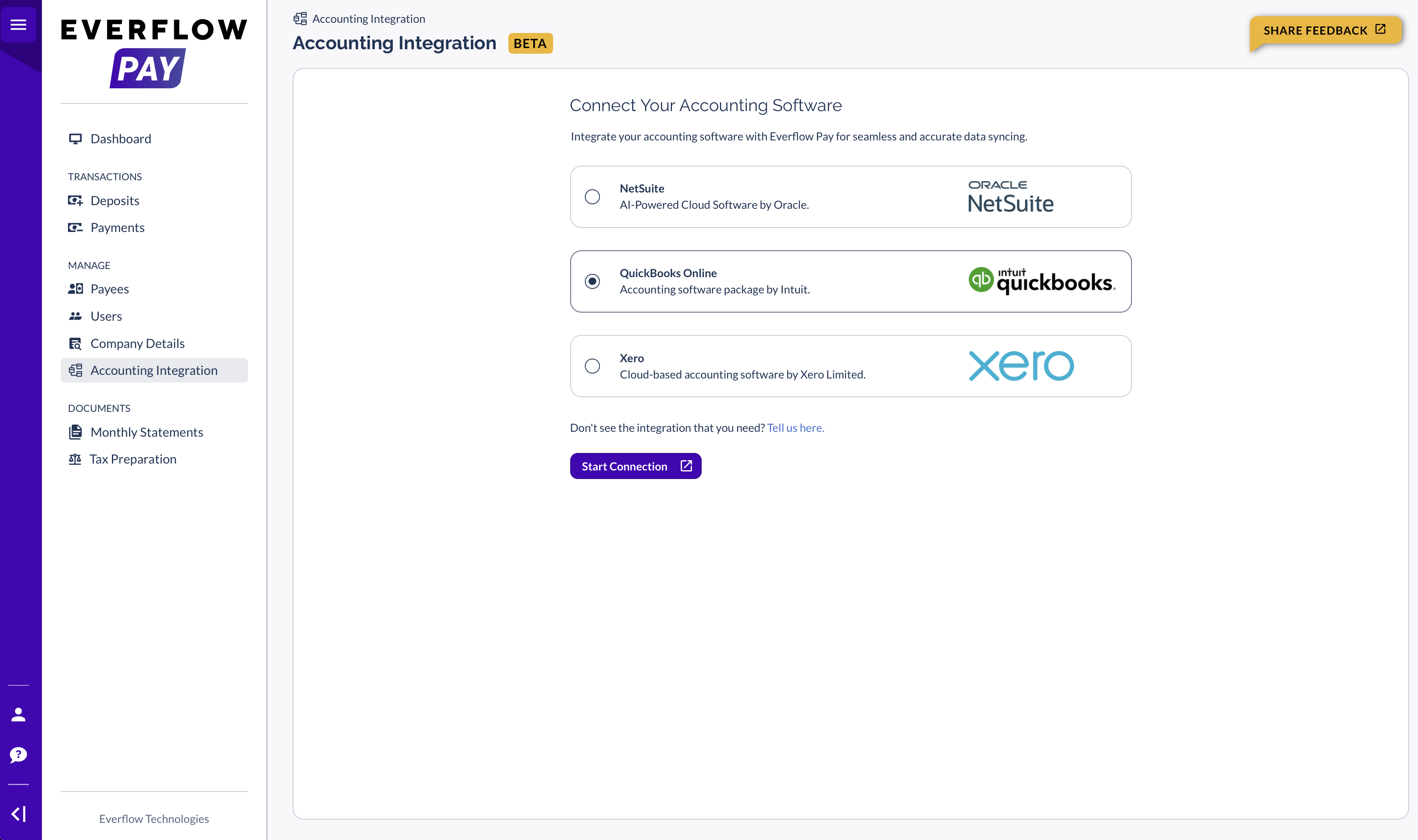Open Accounting Integration from the sidebar menu
The height and width of the screenshot is (840, 1418).
(153, 370)
